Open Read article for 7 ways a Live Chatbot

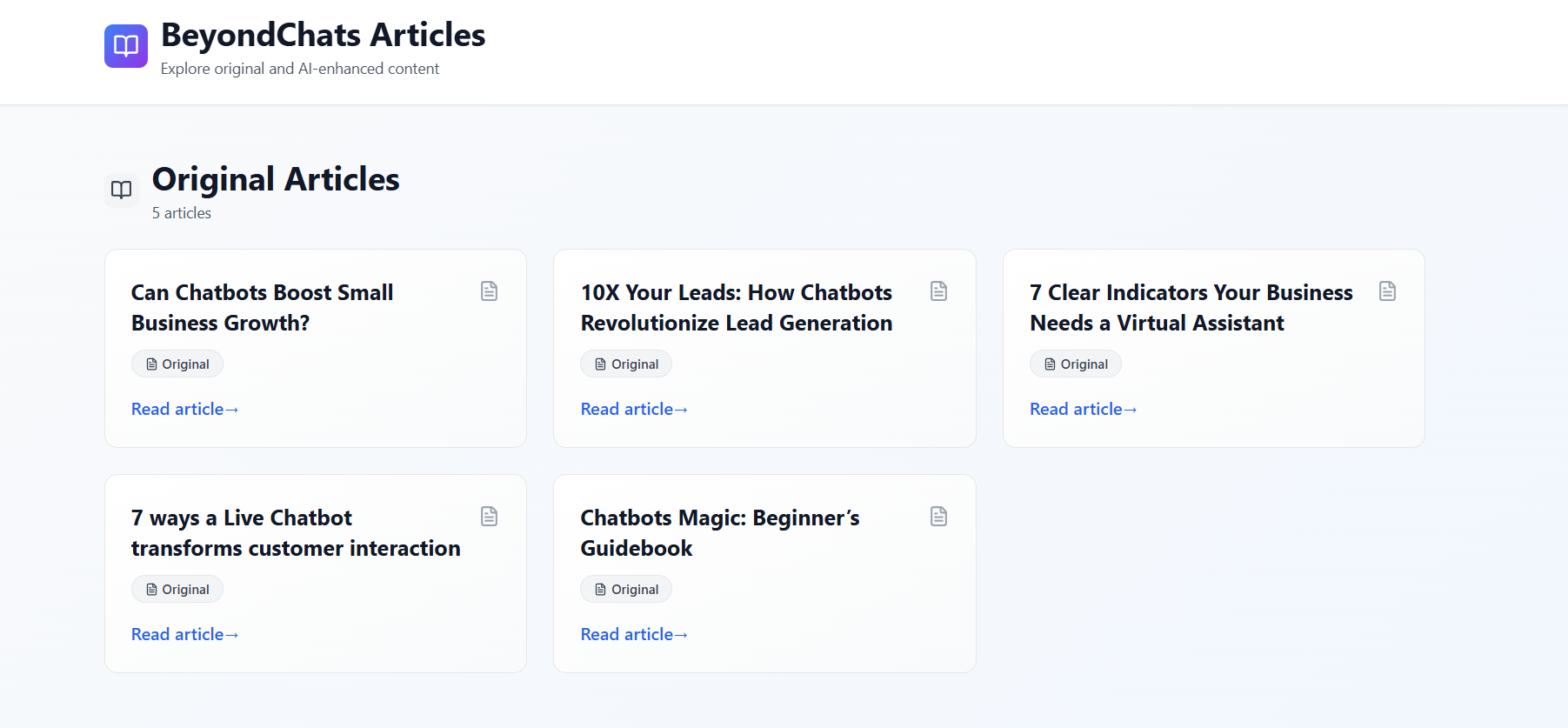(x=183, y=634)
